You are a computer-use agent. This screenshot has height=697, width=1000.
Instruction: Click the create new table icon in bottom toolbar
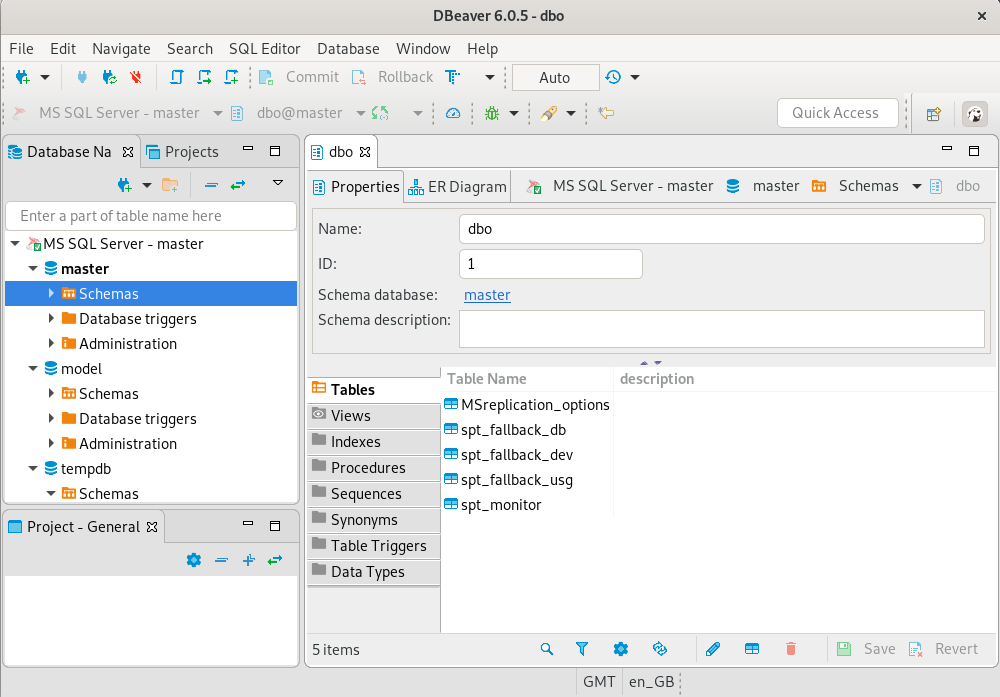[752, 649]
